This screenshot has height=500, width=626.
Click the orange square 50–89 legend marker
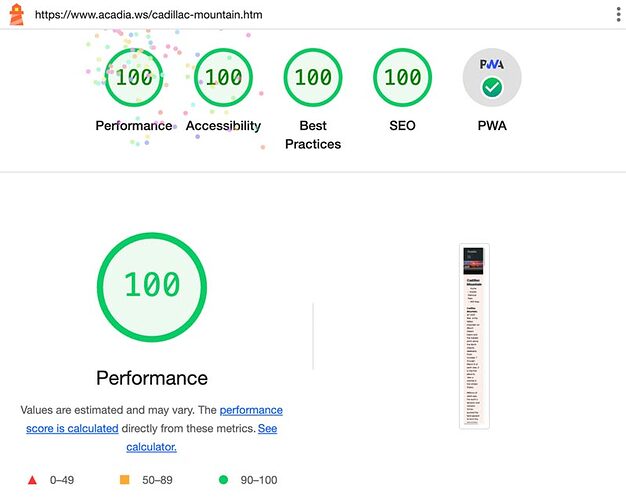click(125, 480)
